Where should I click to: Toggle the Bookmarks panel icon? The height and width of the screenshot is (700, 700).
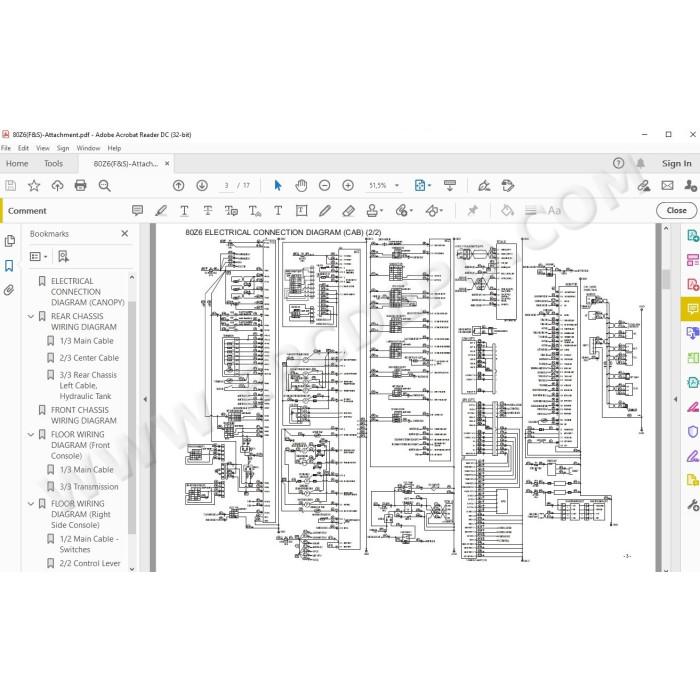tap(9, 266)
